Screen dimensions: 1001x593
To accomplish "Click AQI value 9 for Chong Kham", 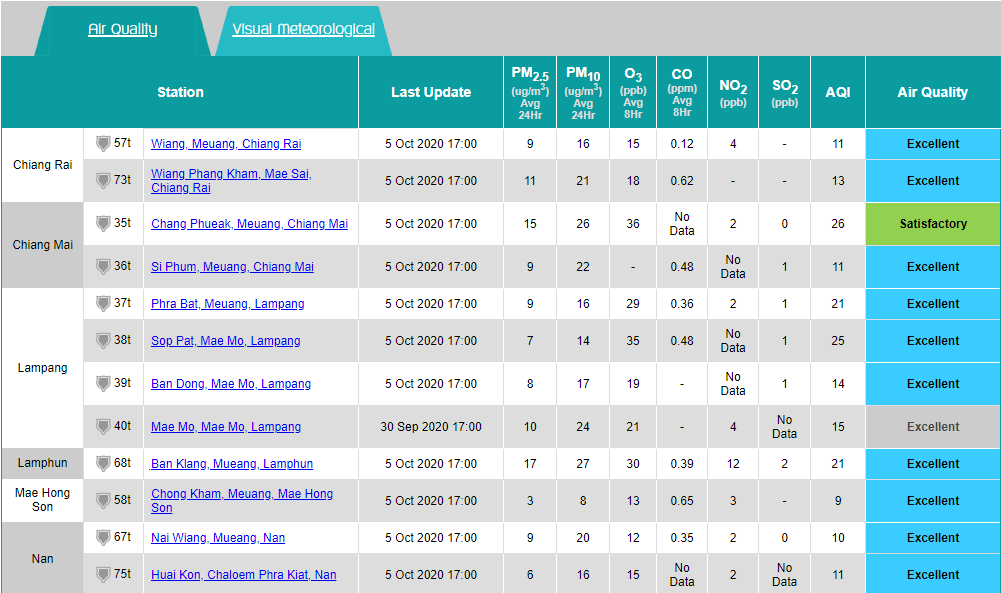I will tap(838, 500).
